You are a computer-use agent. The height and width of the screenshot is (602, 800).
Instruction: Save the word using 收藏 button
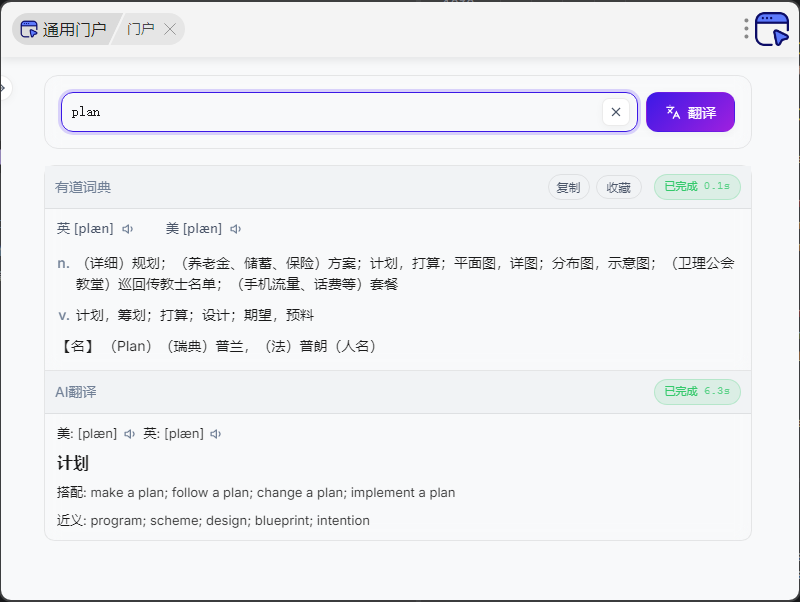[x=619, y=187]
